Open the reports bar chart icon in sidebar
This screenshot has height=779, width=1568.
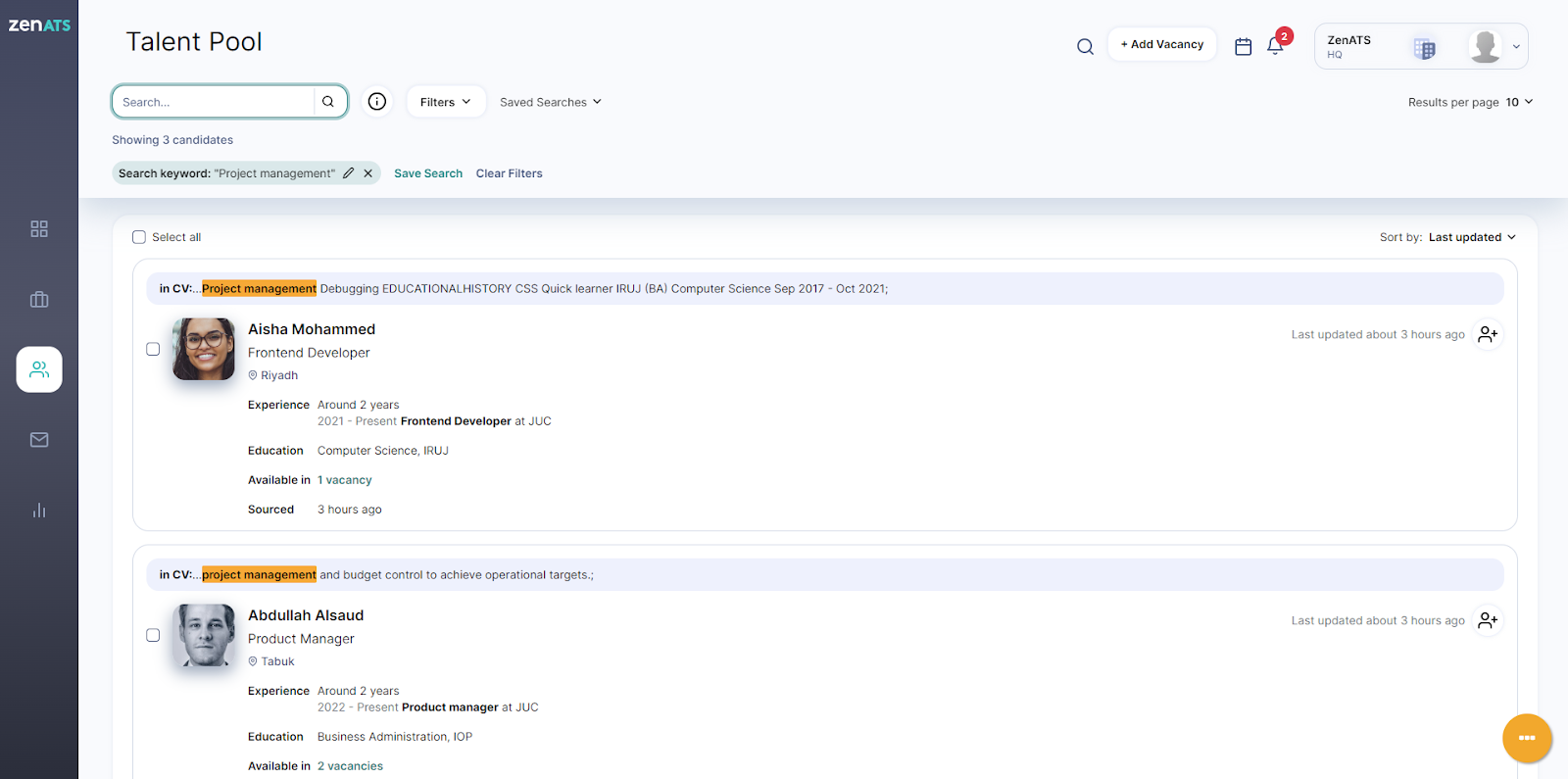click(39, 511)
